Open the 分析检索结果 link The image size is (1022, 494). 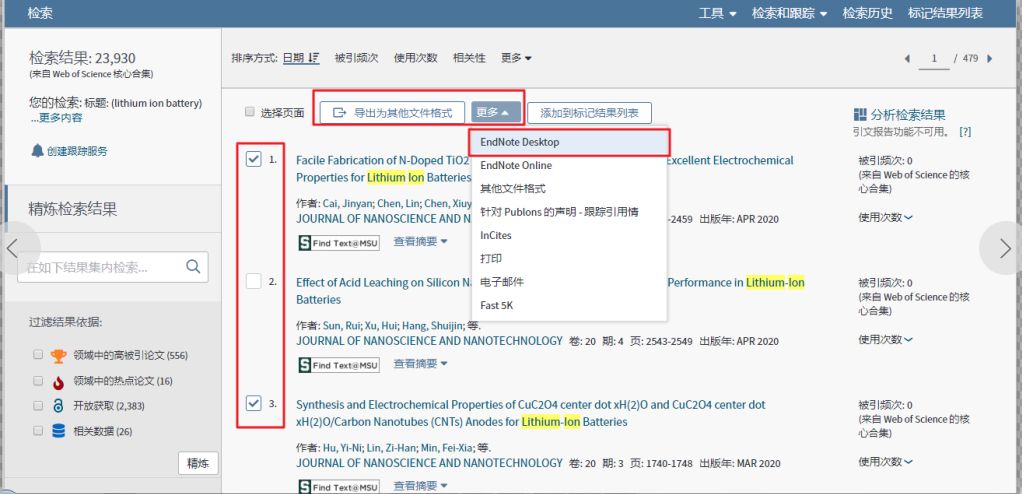pos(907,115)
